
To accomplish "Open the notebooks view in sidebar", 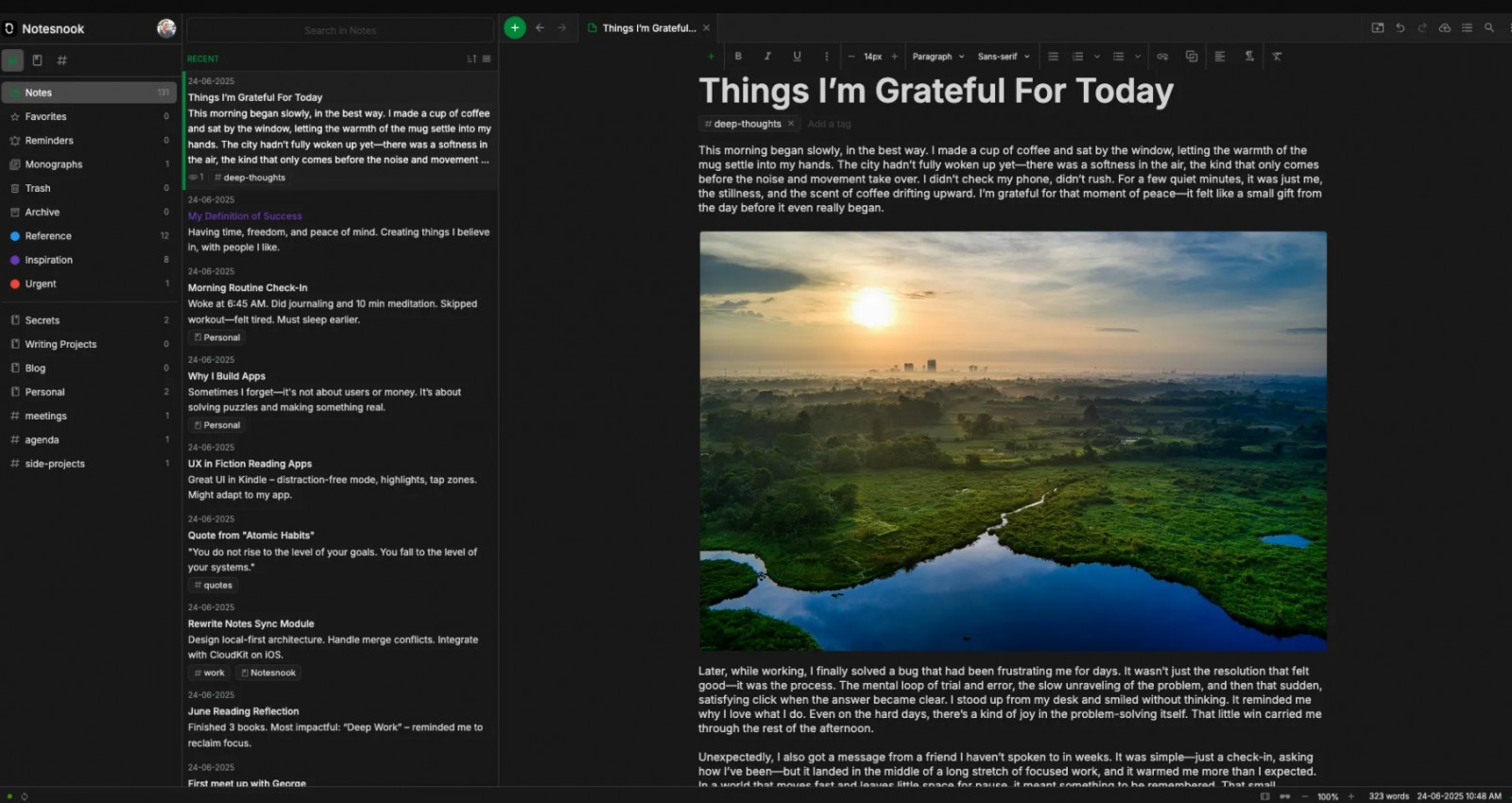I will pyautogui.click(x=37, y=60).
